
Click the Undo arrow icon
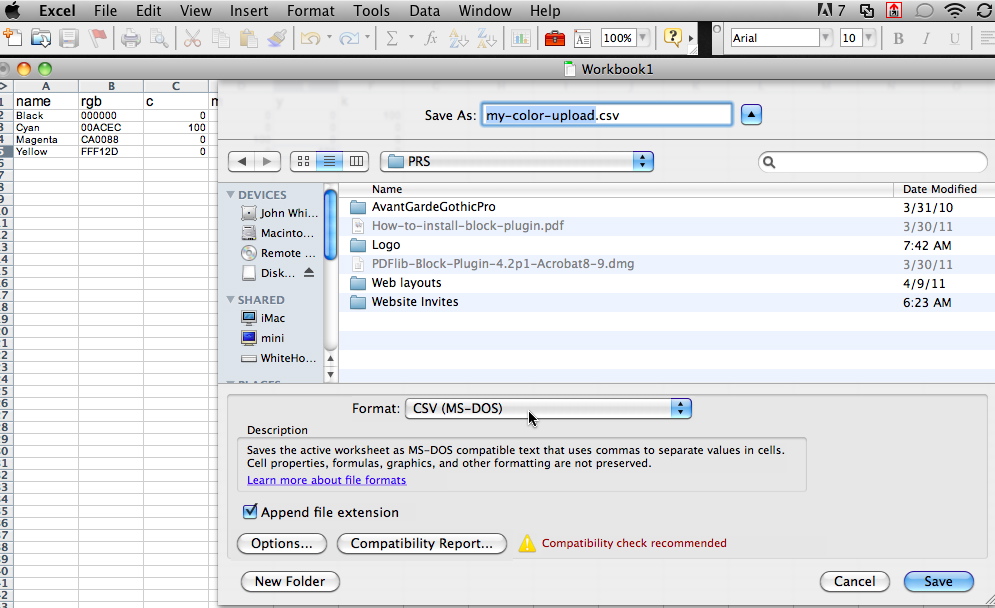pos(310,38)
